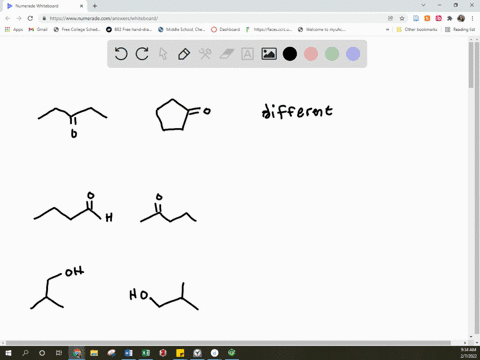Open the https://faces.ccrc.u bookmark
The height and width of the screenshot is (360, 480).
(269, 29)
